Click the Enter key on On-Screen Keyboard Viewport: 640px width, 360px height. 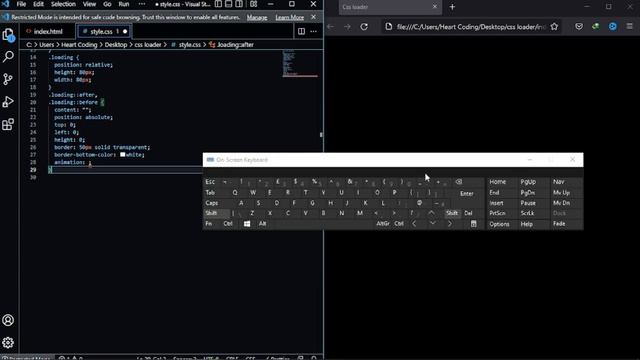pos(467,193)
